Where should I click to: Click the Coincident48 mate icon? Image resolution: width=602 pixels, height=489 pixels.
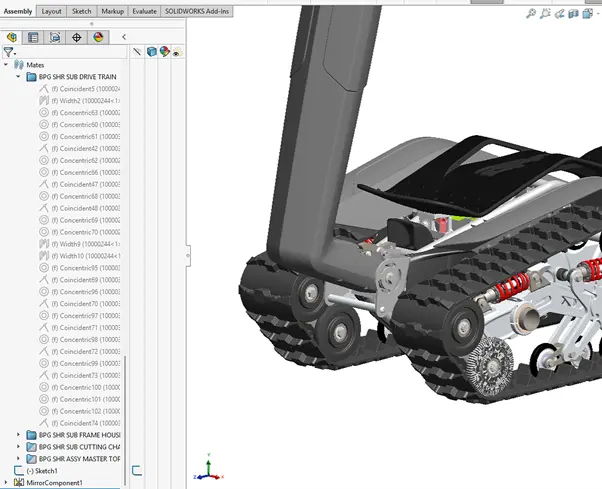[44, 208]
